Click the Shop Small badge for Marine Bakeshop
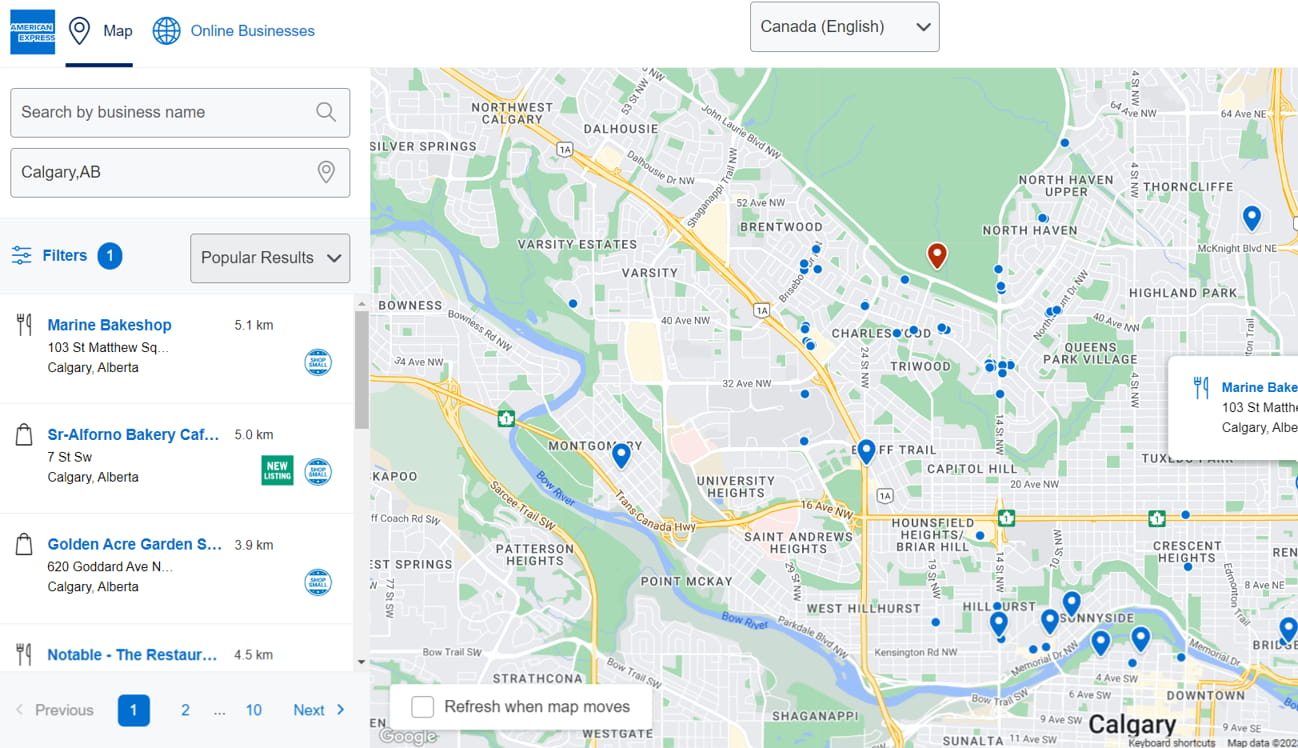This screenshot has height=748, width=1298. (x=318, y=362)
